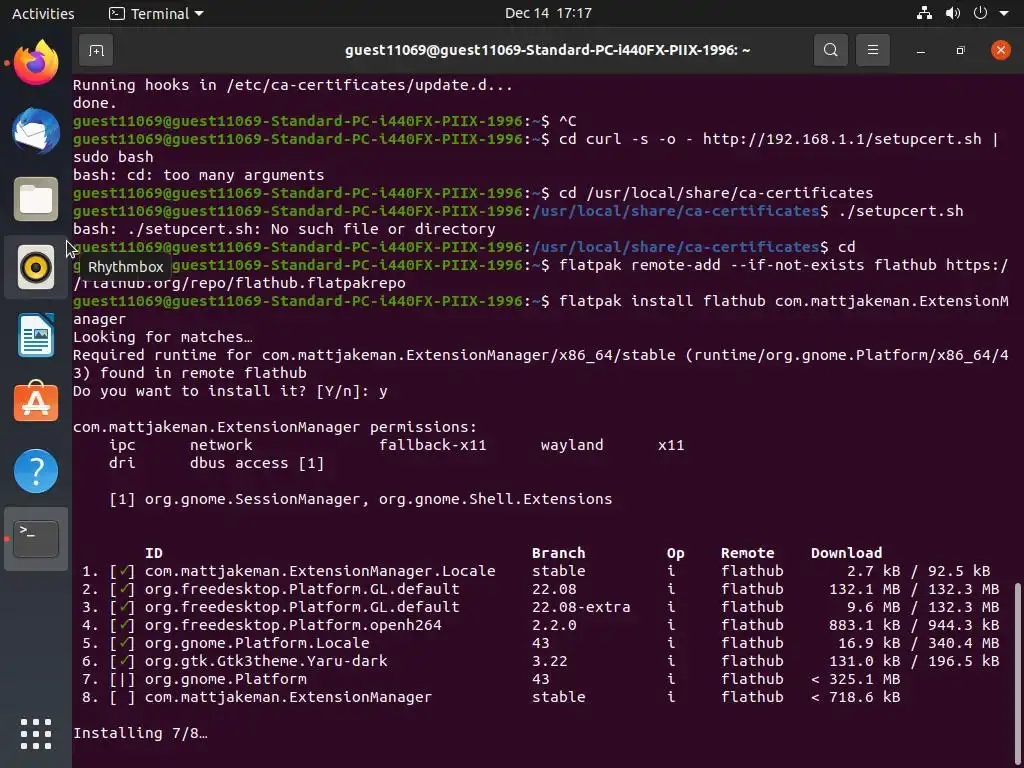The width and height of the screenshot is (1024, 768).
Task: Click './setupcert.sh' command text
Action: 901,211
